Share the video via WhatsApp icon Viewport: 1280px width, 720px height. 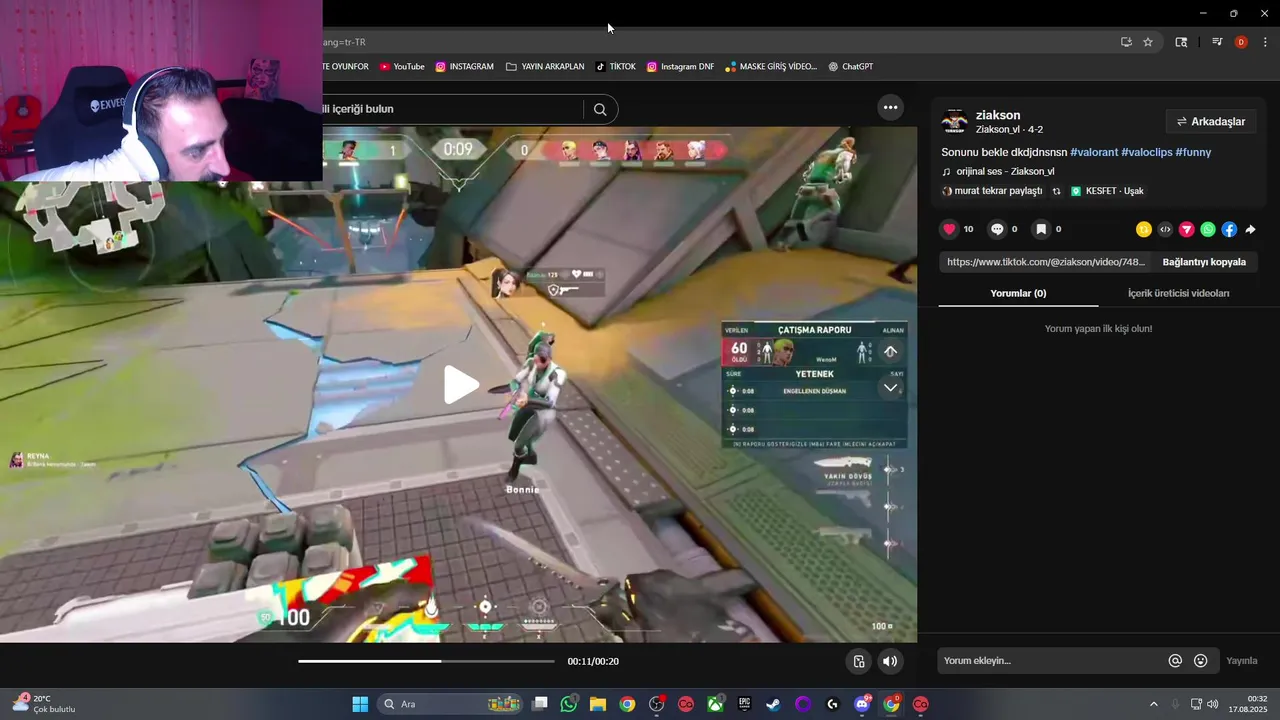[x=1208, y=229]
